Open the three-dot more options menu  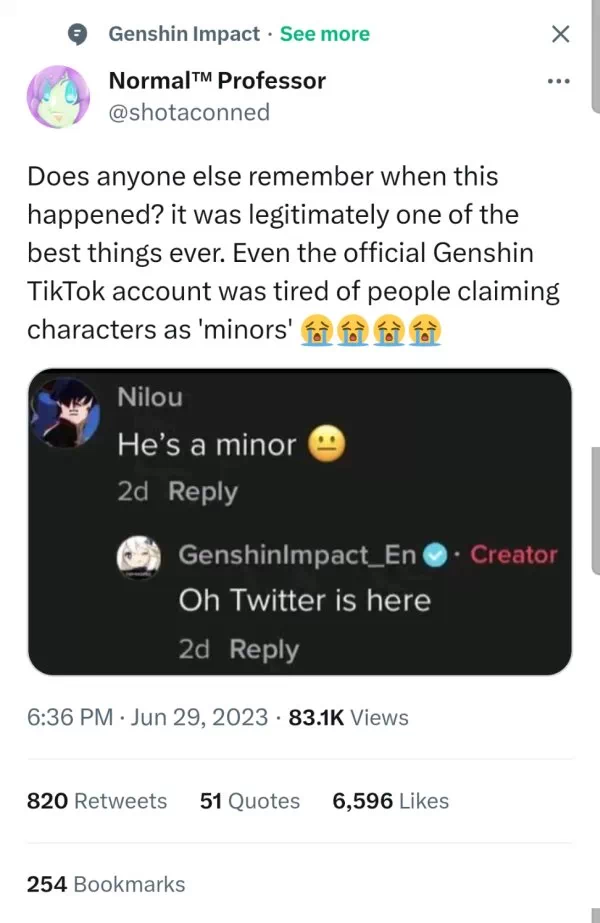click(x=560, y=80)
